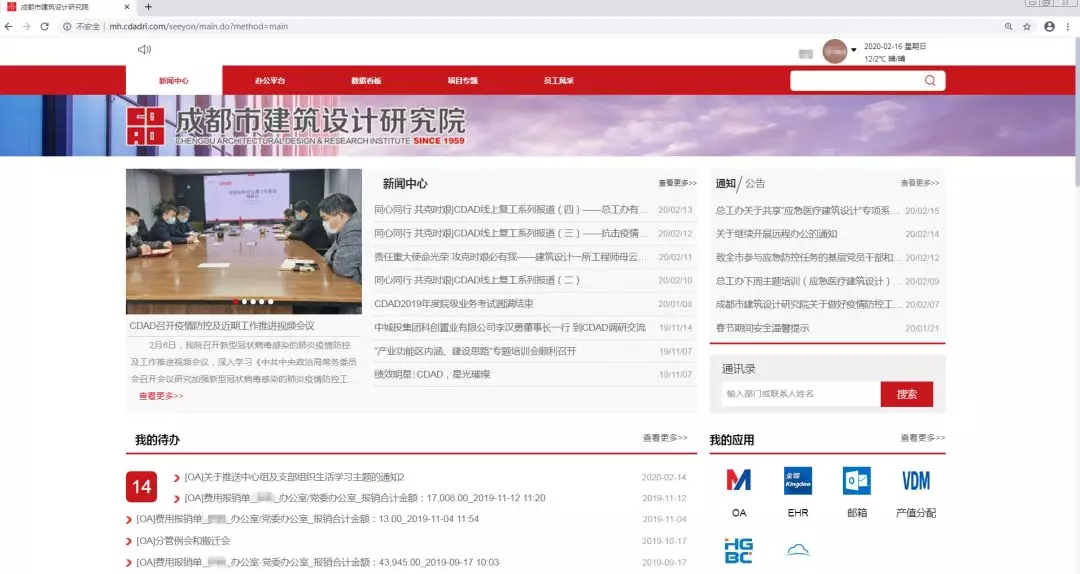Click the speaker announcement icon
Viewport: 1080px width, 574px height.
pyautogui.click(x=144, y=49)
